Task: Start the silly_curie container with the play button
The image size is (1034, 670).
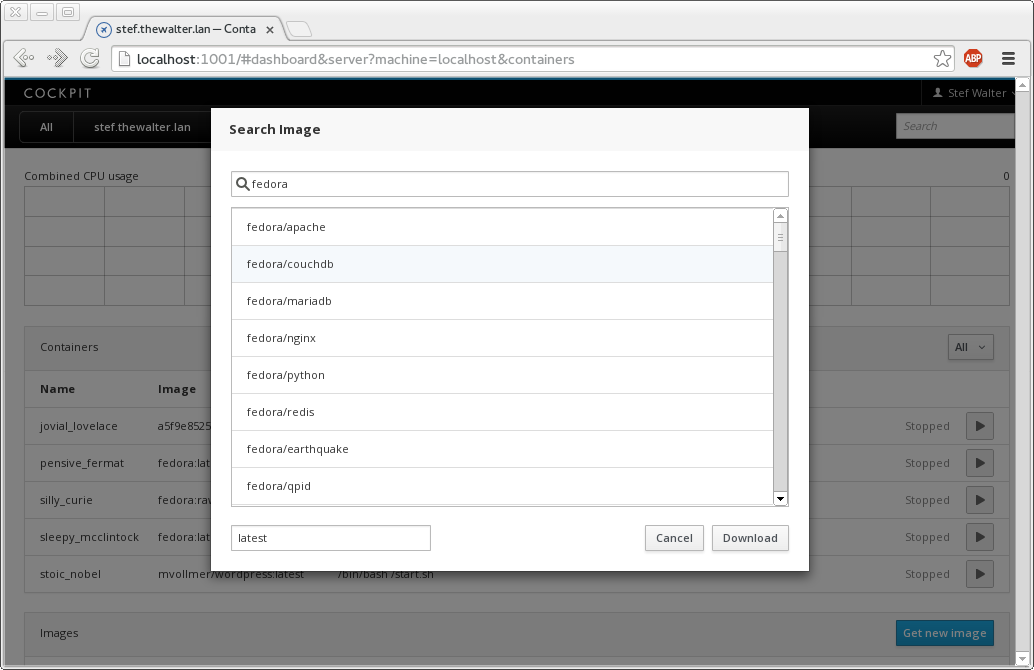Action: [979, 500]
